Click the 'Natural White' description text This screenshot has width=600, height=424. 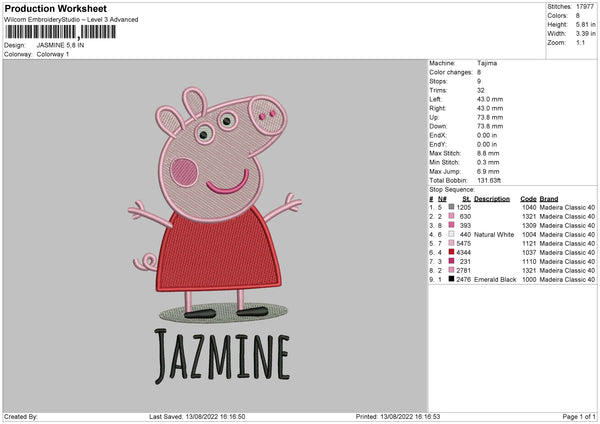coord(494,234)
